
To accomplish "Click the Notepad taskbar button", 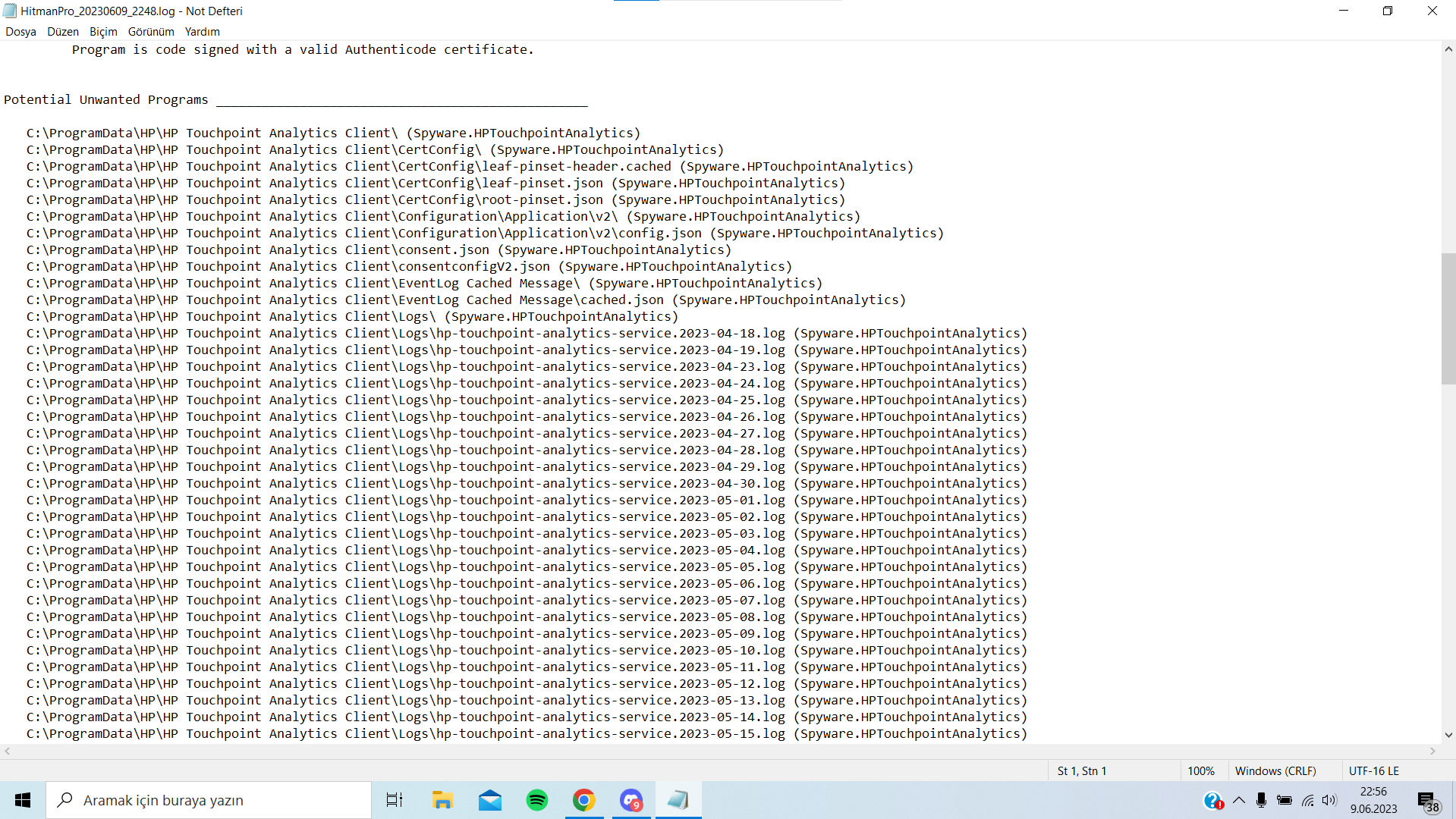I will 678,800.
